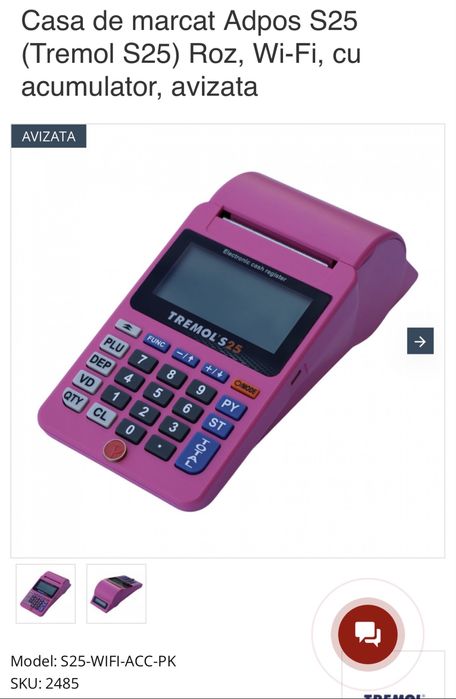Viewport: 456px width, 699px height.
Task: Click the blue PY key in image
Action: (231, 406)
